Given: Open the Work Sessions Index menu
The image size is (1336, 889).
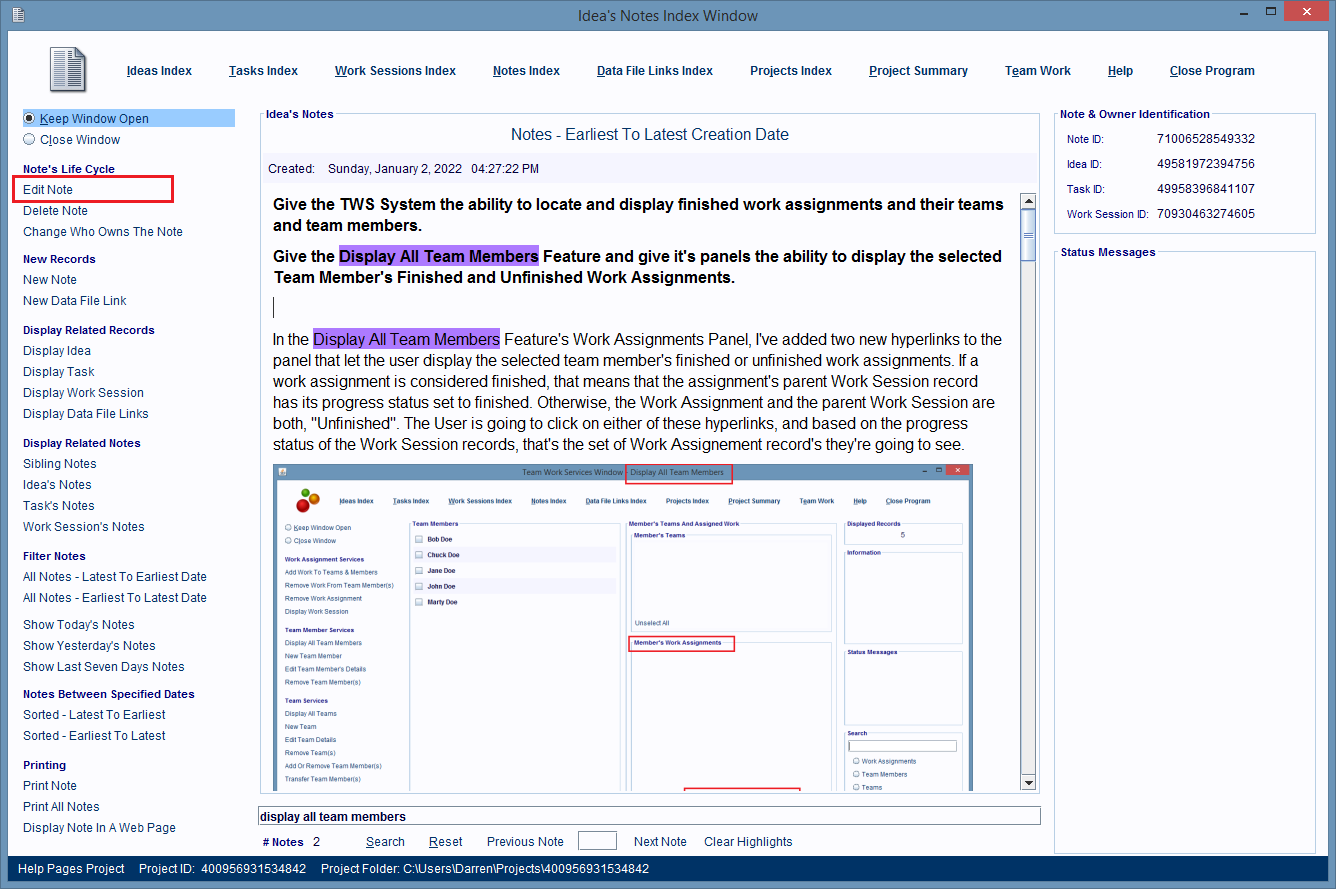Looking at the screenshot, I should click(x=395, y=71).
